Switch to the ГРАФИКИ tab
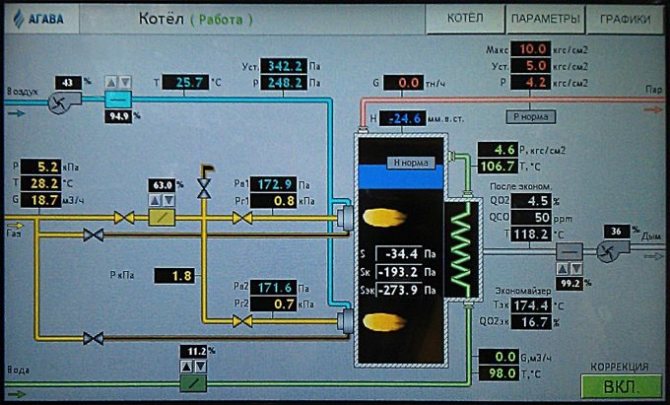This screenshot has height=405, width=670. tap(626, 19)
